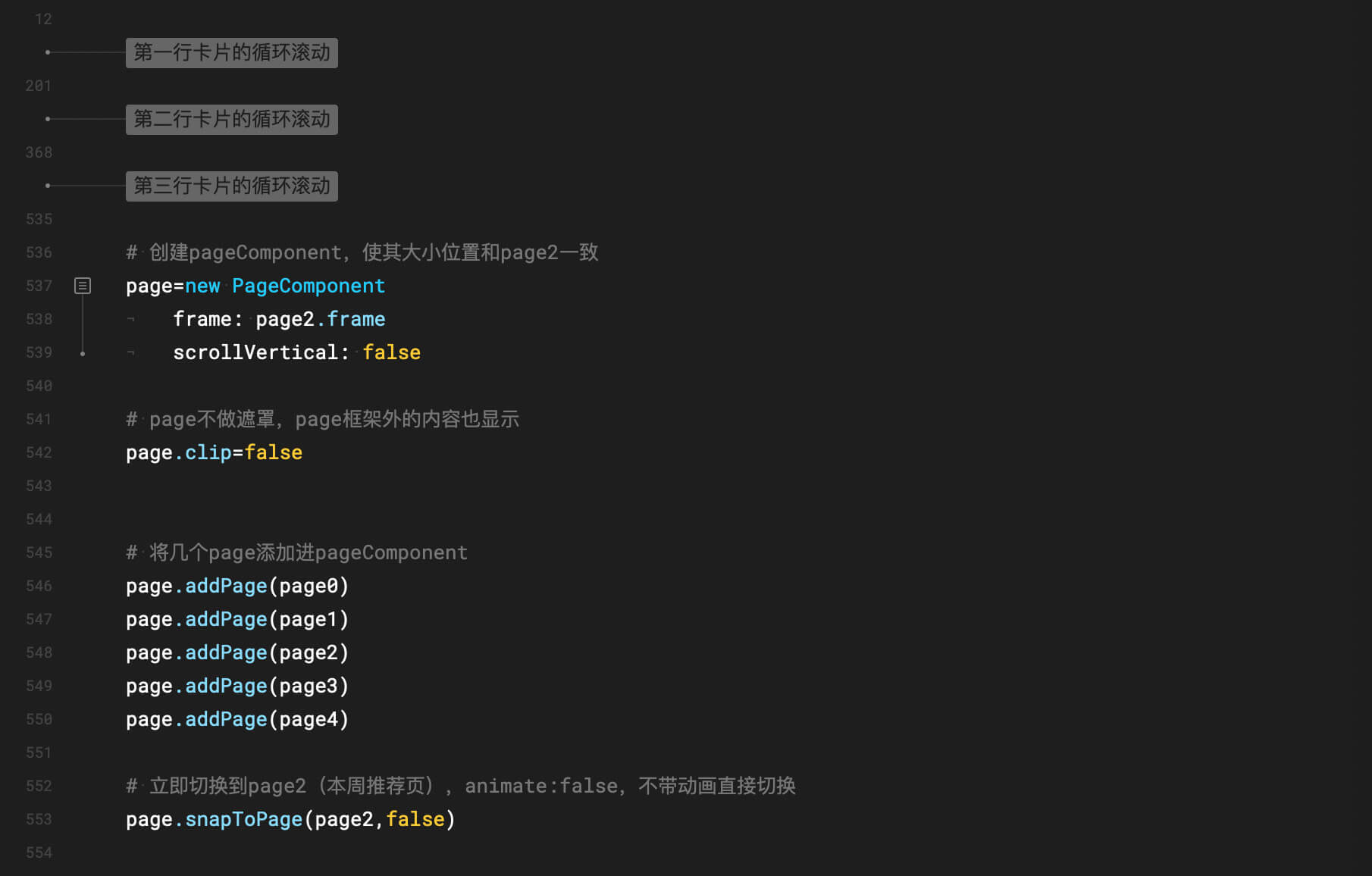Click page.clip=false on line 542
Screen dimensions: 1372x876
[214, 452]
